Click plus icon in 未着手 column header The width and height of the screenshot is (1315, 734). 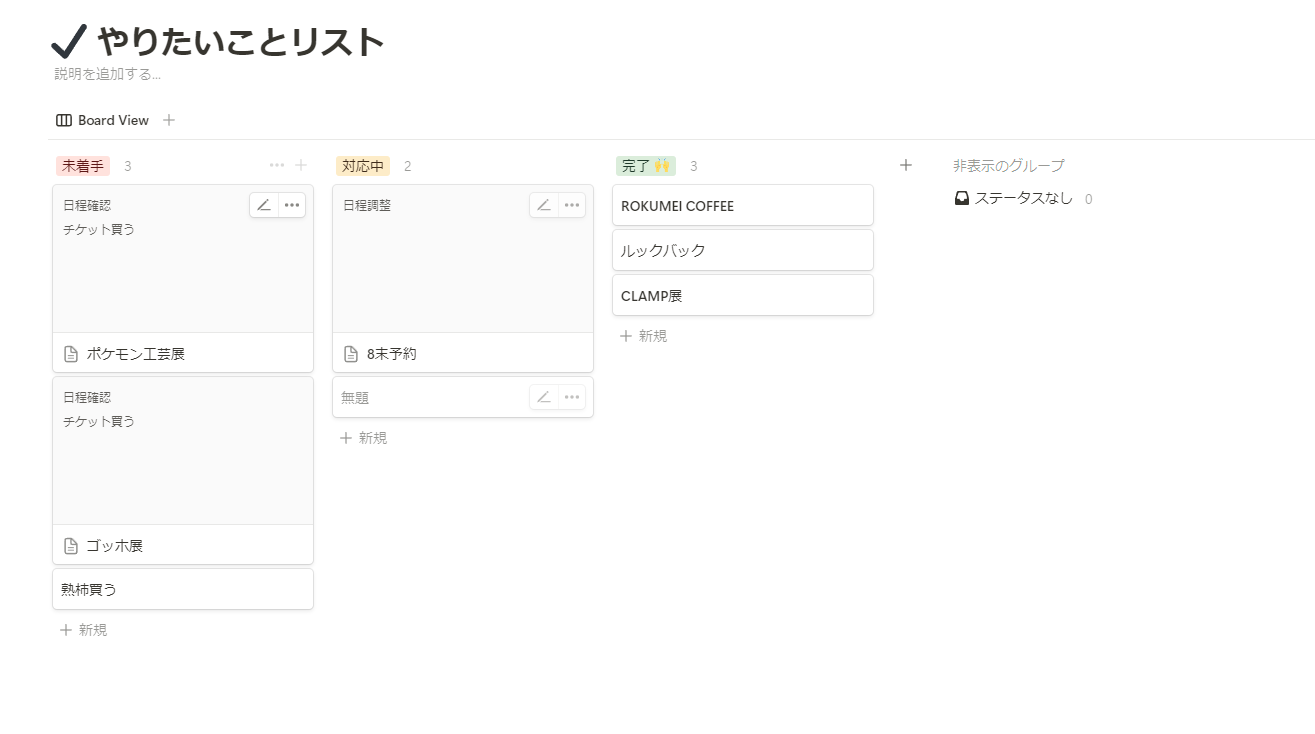301,165
